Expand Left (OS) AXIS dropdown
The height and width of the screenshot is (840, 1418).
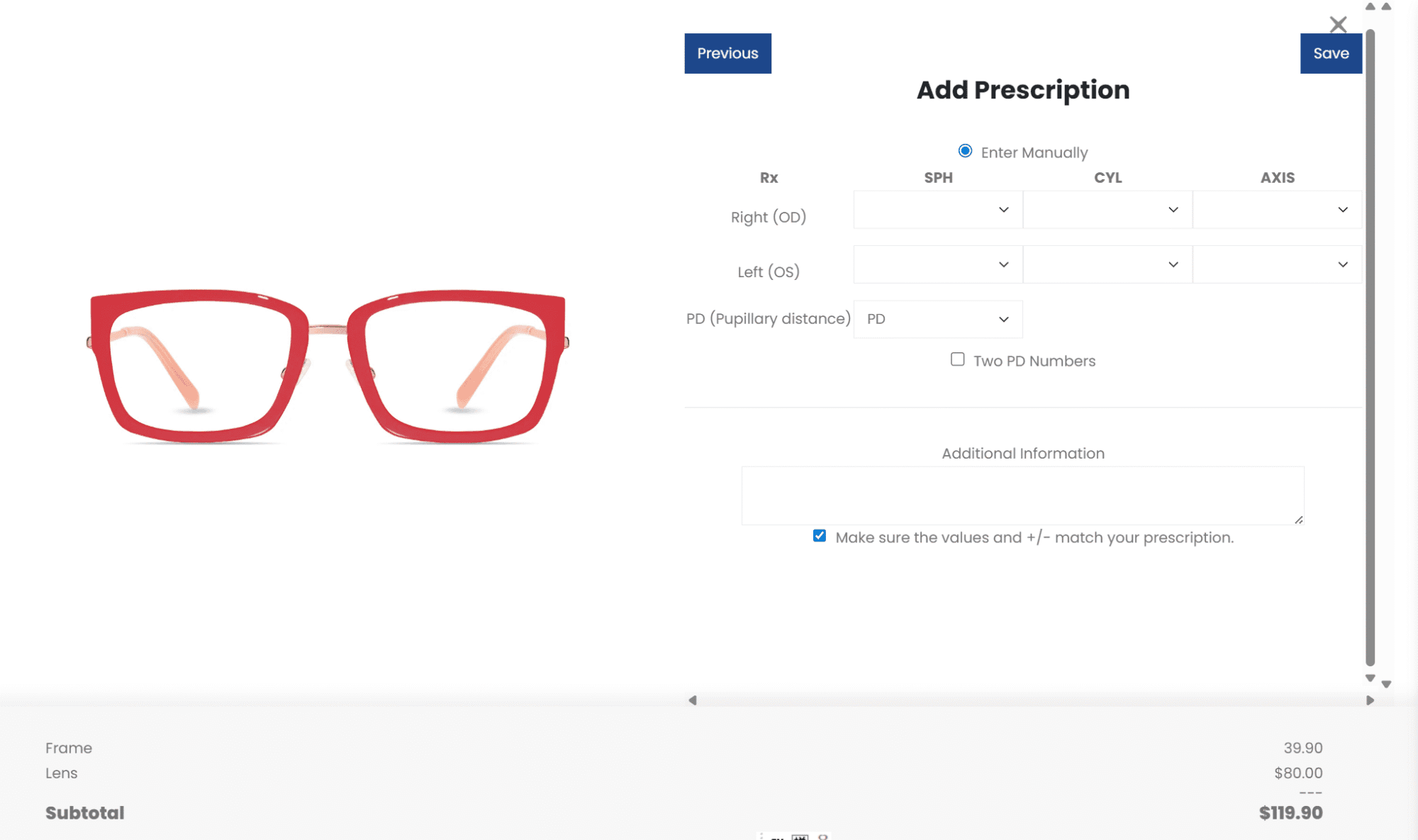click(x=1277, y=264)
